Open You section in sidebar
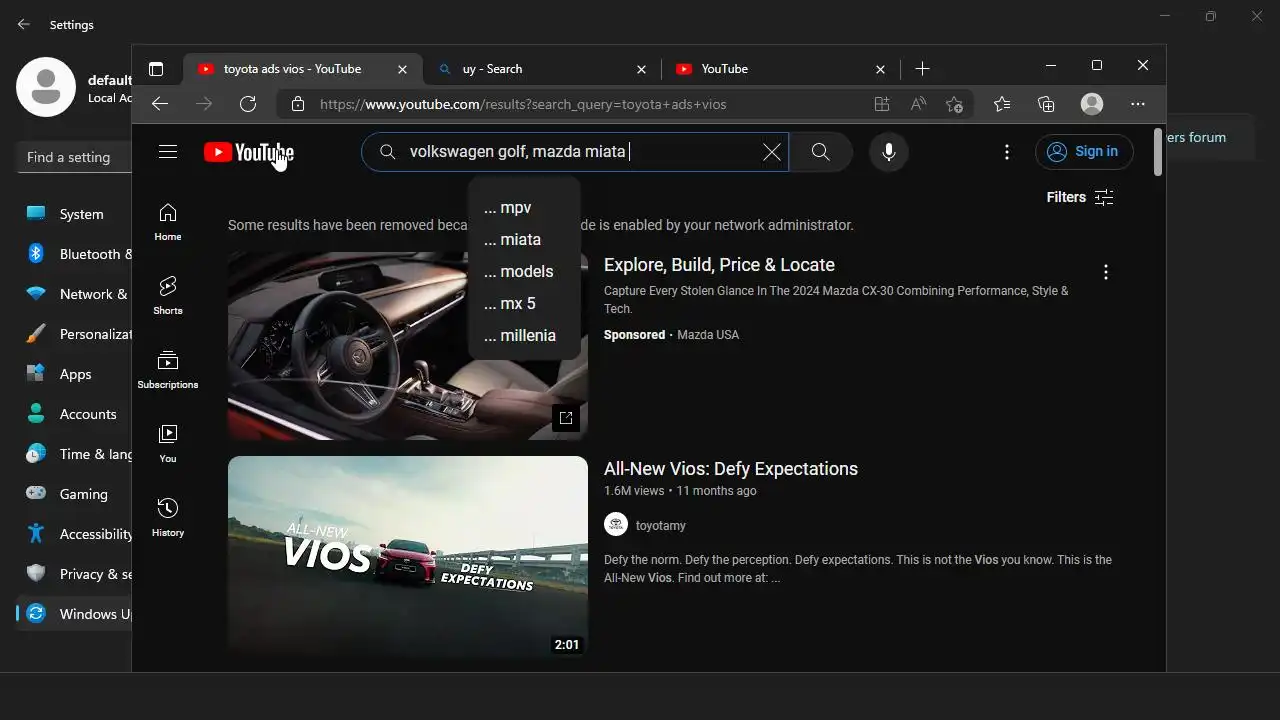The width and height of the screenshot is (1280, 720). pos(168,444)
